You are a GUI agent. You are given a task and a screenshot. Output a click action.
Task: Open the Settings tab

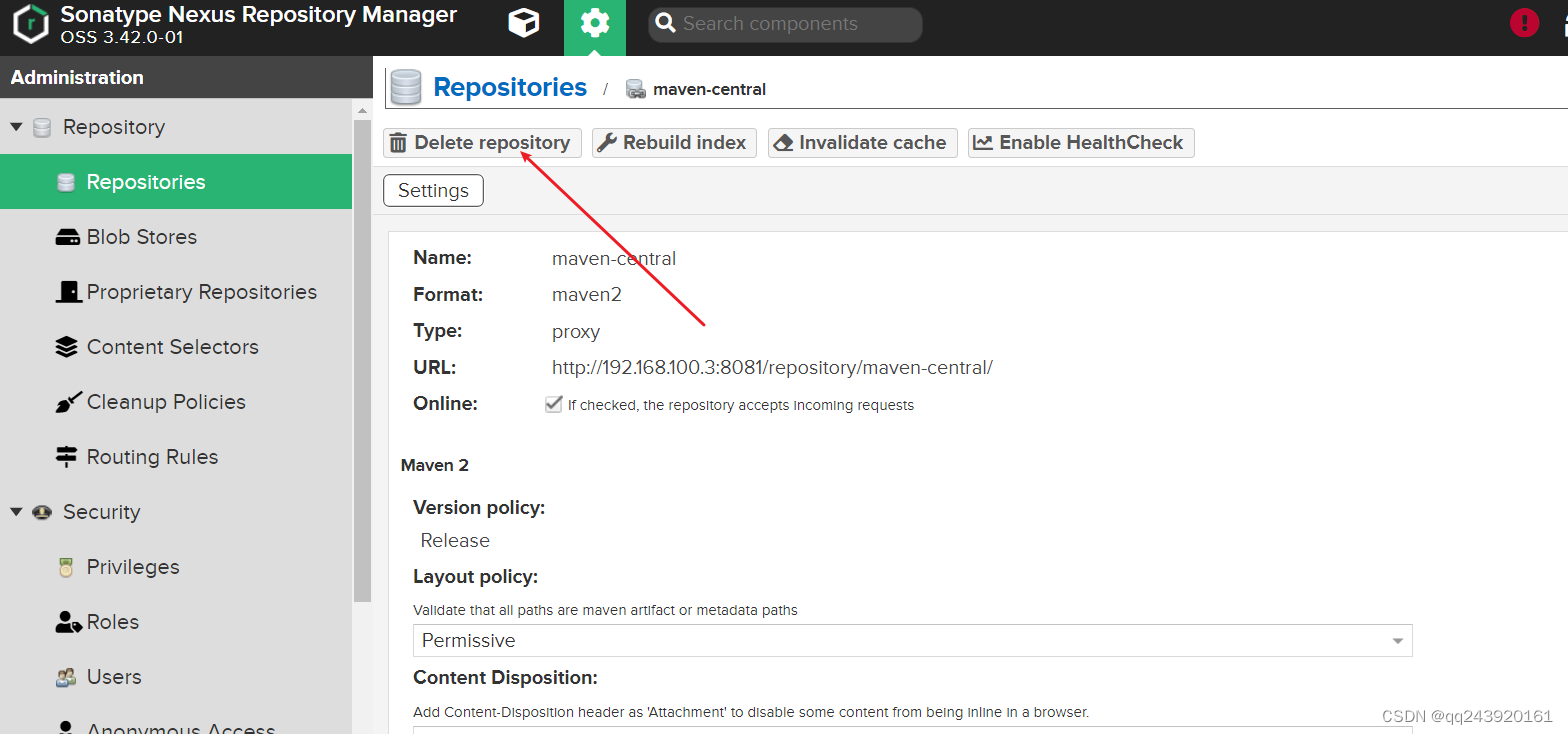433,190
